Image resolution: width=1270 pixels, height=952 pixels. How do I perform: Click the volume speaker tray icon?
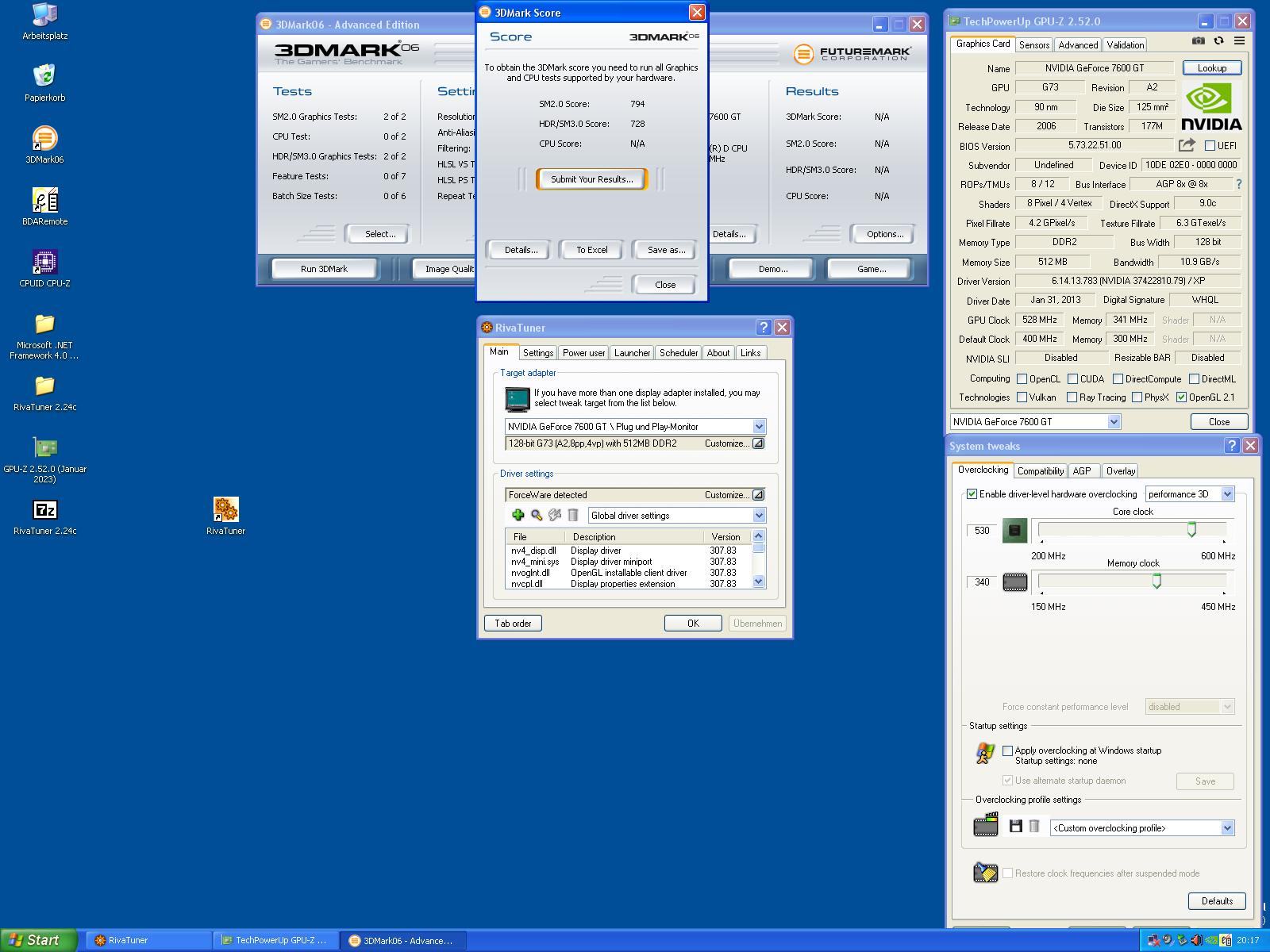pyautogui.click(x=1196, y=940)
